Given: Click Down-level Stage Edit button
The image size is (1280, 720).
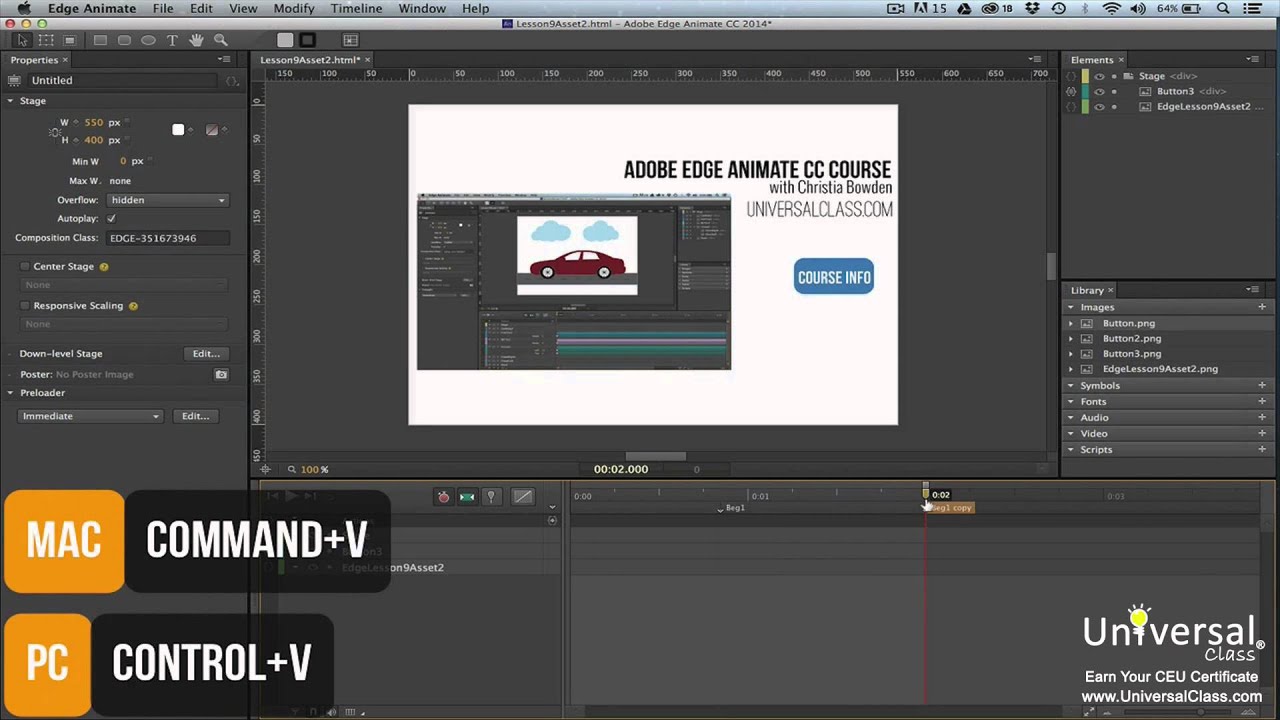Looking at the screenshot, I should 205,354.
